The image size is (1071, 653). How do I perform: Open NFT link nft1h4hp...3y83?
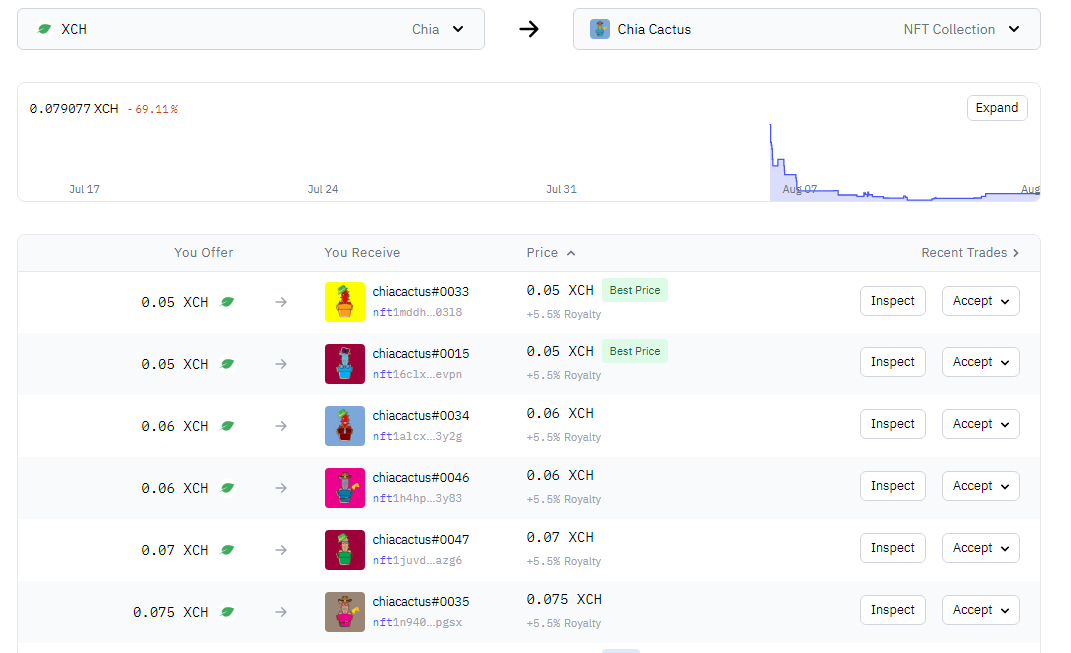click(417, 499)
